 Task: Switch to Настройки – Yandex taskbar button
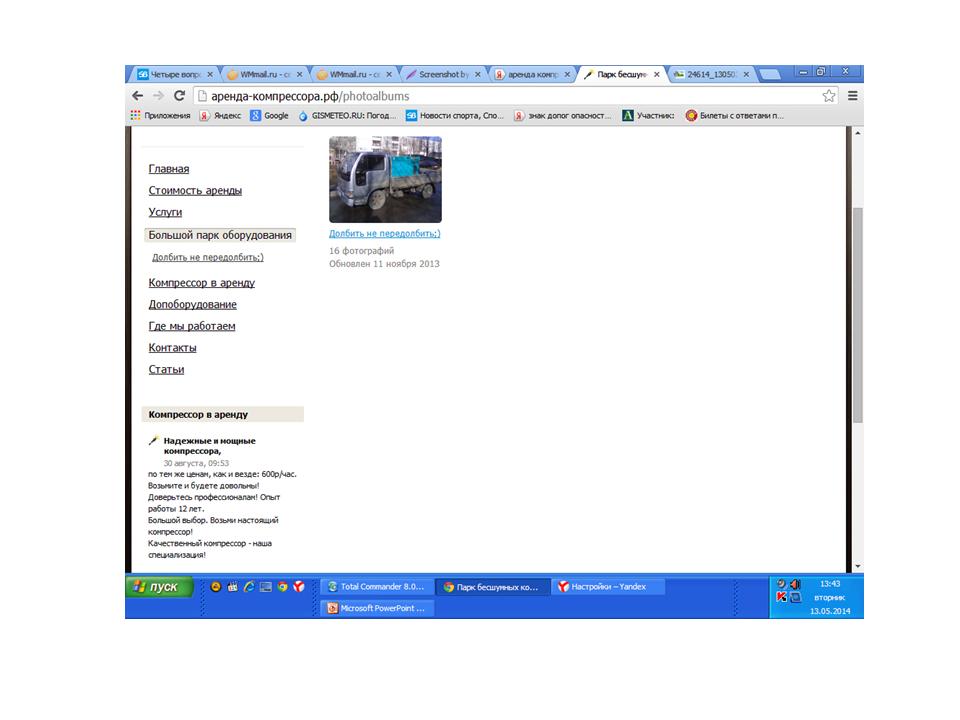609,587
